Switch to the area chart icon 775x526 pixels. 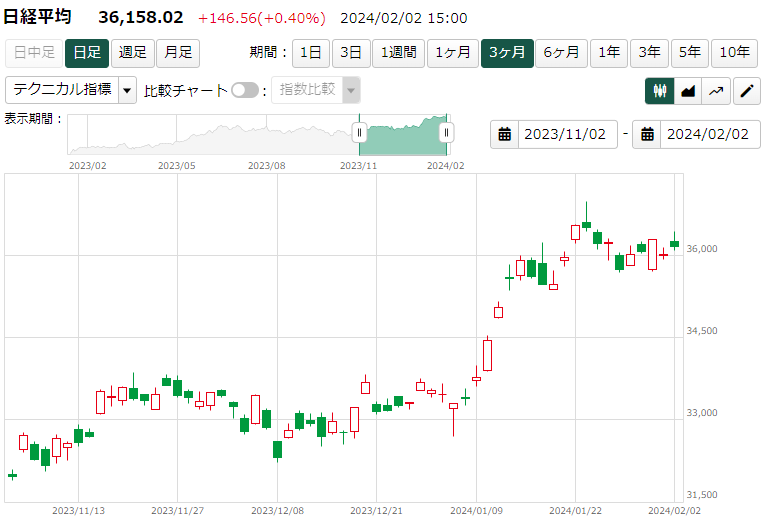pyautogui.click(x=688, y=91)
